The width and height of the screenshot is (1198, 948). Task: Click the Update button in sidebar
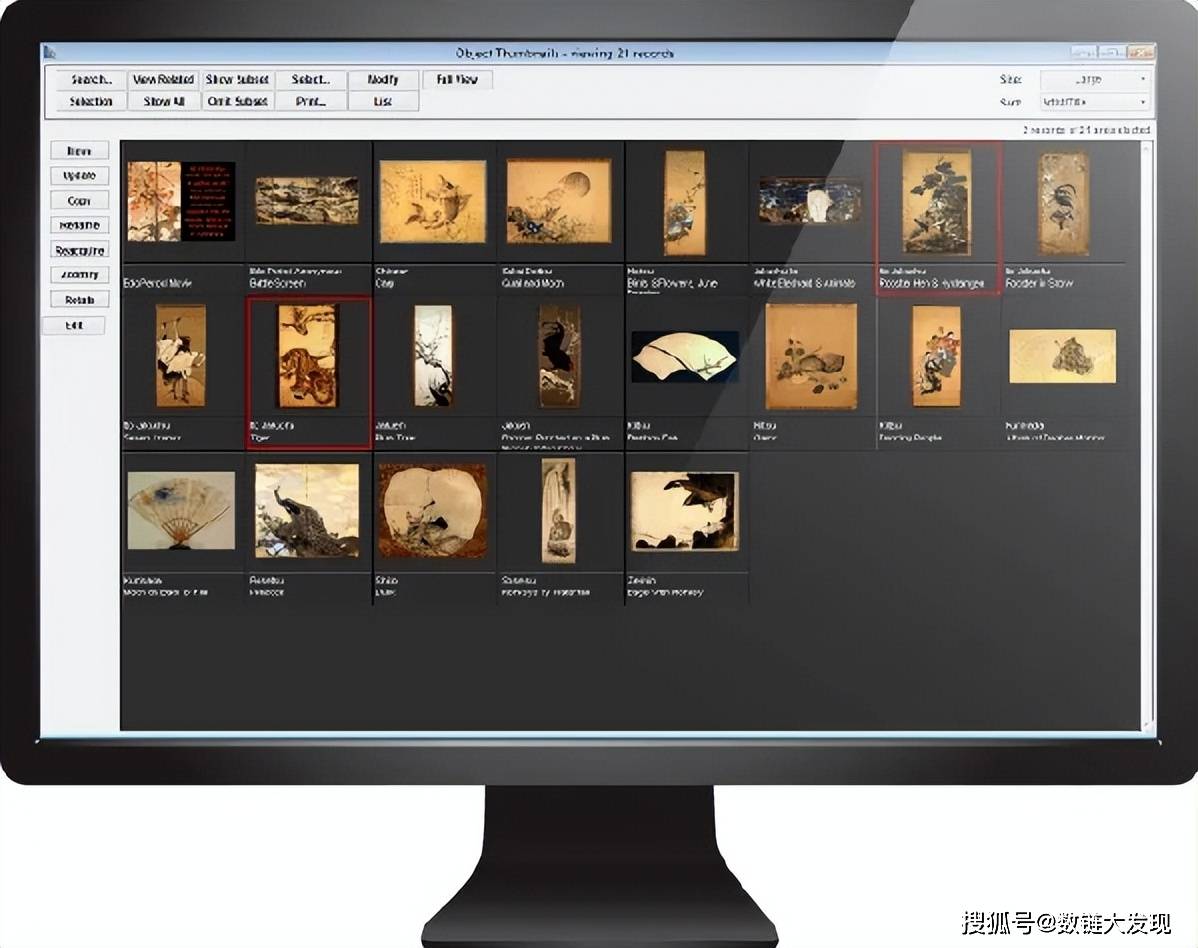pyautogui.click(x=79, y=176)
